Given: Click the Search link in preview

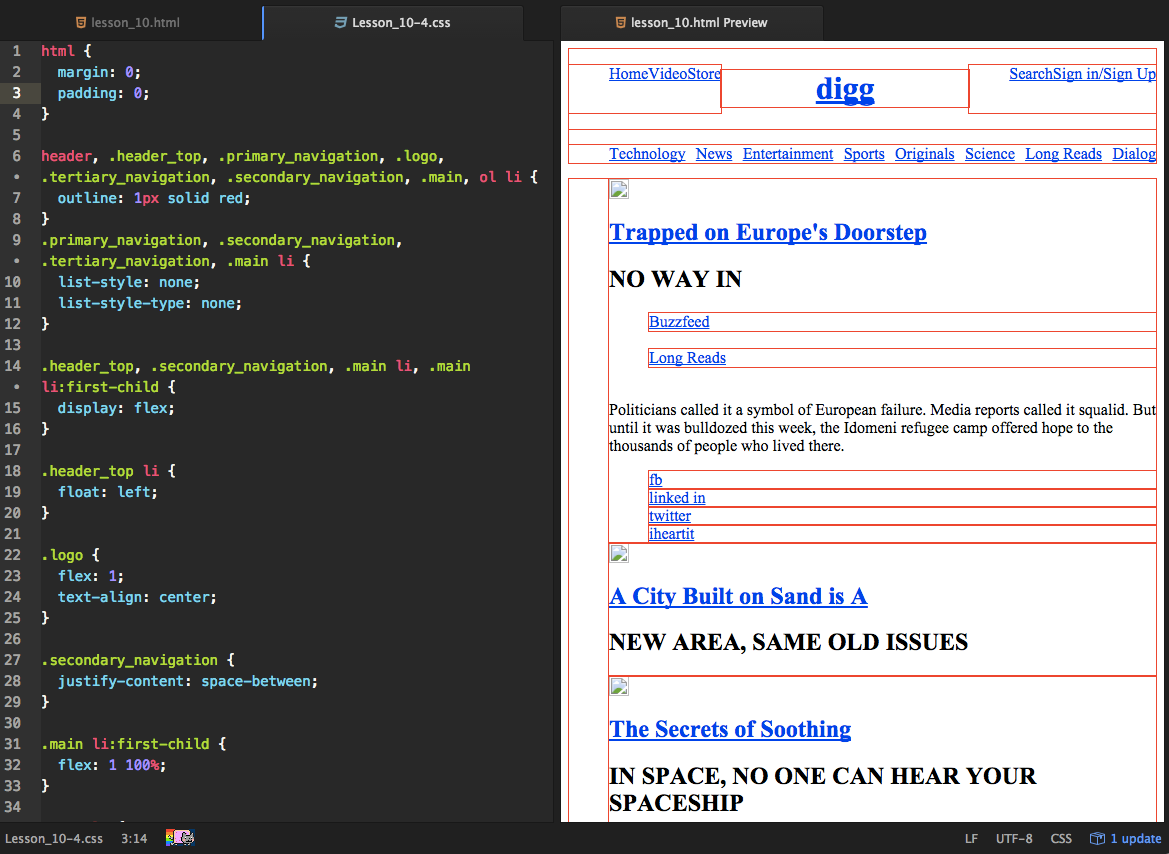Looking at the screenshot, I should click(1031, 74).
